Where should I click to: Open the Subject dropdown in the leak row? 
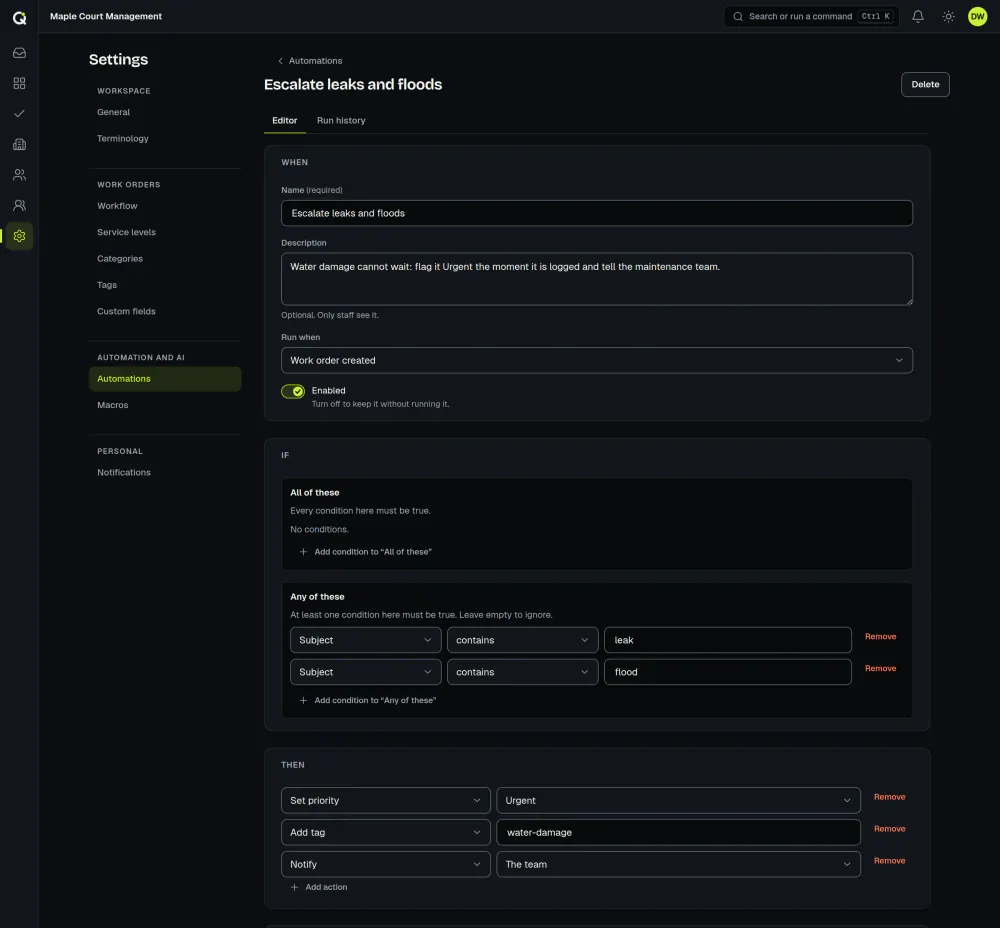pos(365,640)
